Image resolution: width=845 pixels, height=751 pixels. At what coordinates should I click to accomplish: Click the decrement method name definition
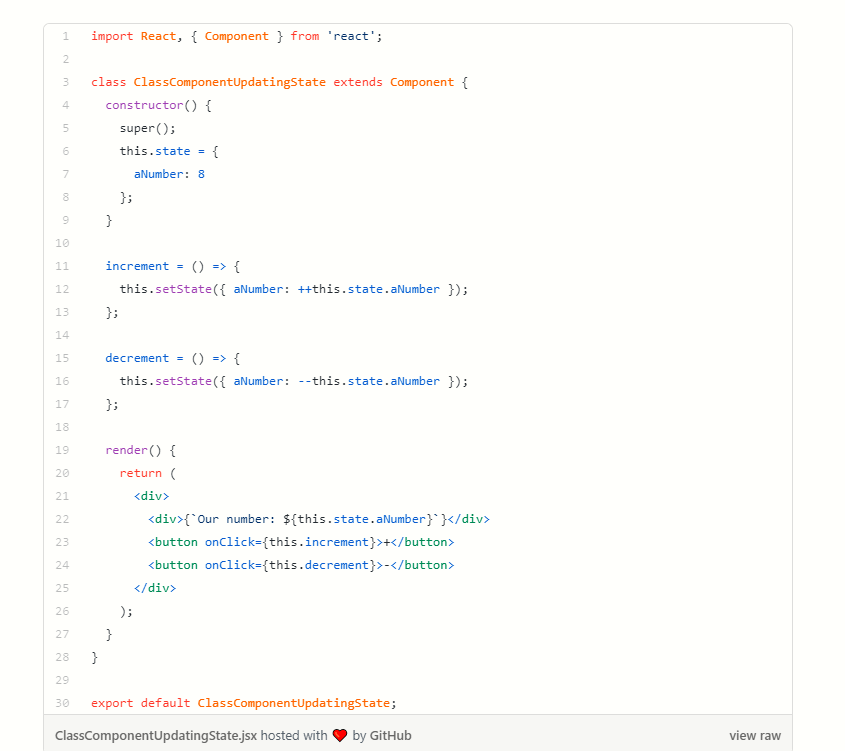pyautogui.click(x=137, y=358)
